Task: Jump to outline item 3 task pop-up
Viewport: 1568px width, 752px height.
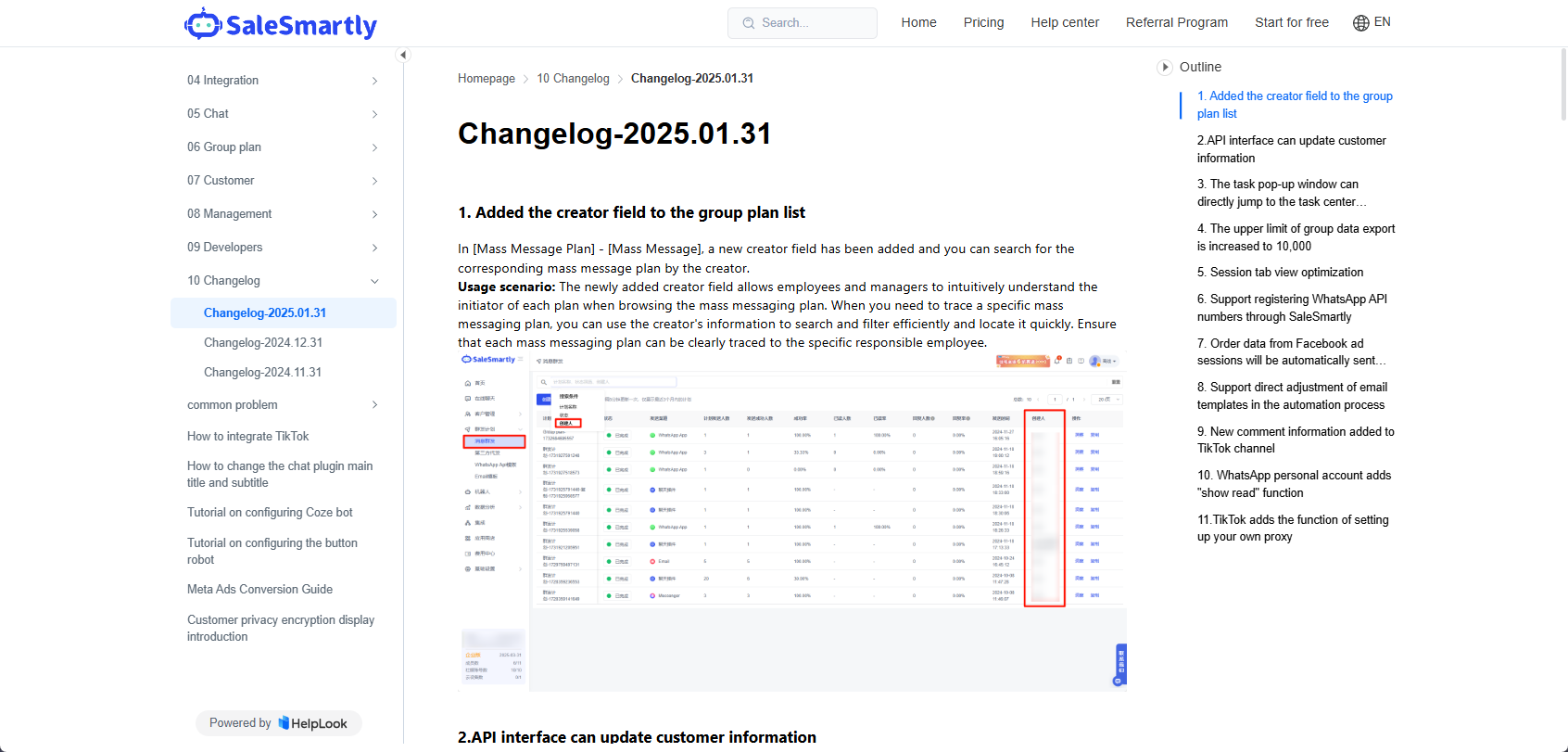Action: (1282, 193)
